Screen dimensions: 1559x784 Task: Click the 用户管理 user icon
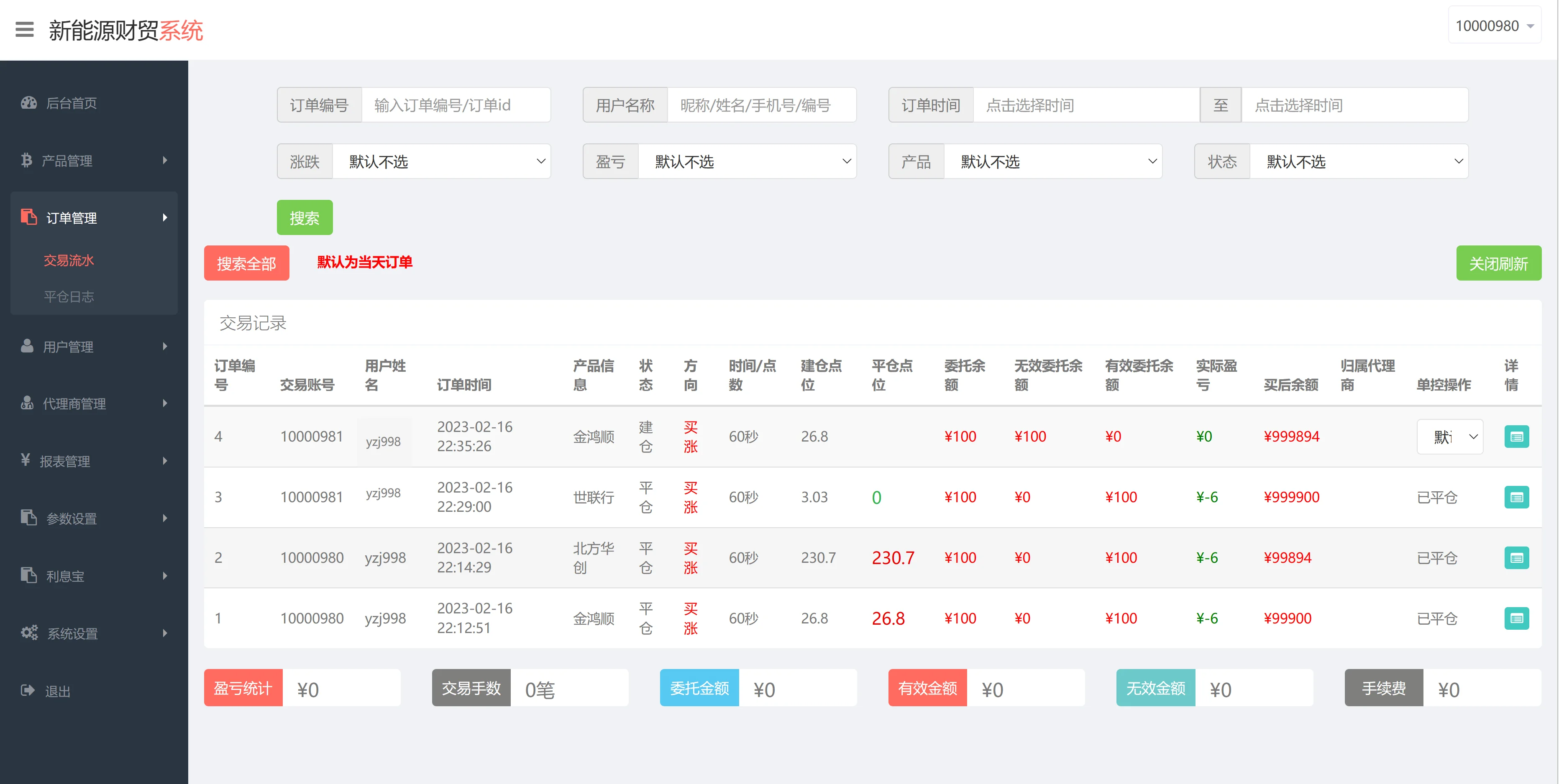pos(27,346)
